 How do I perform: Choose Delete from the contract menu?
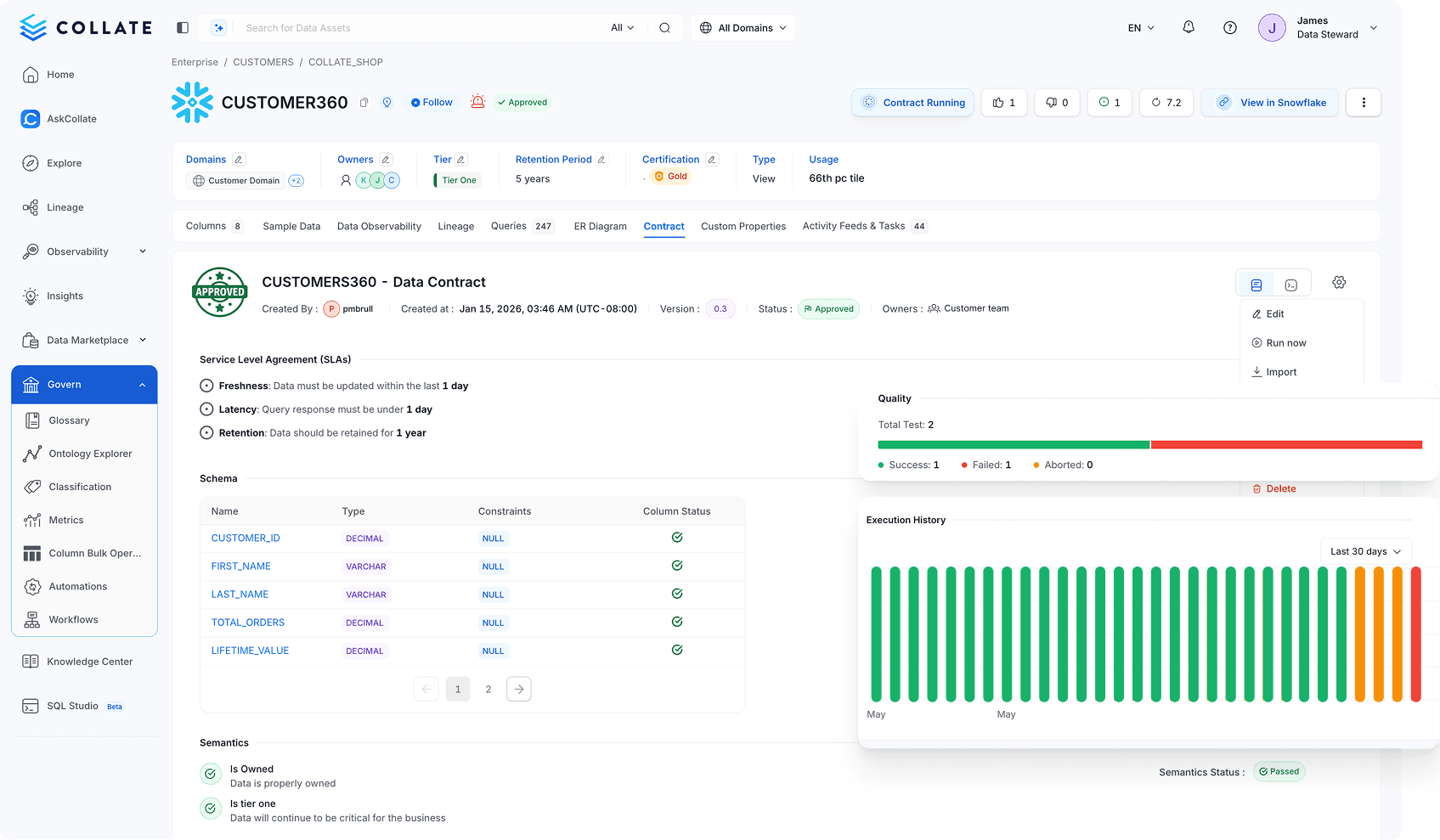point(1274,489)
